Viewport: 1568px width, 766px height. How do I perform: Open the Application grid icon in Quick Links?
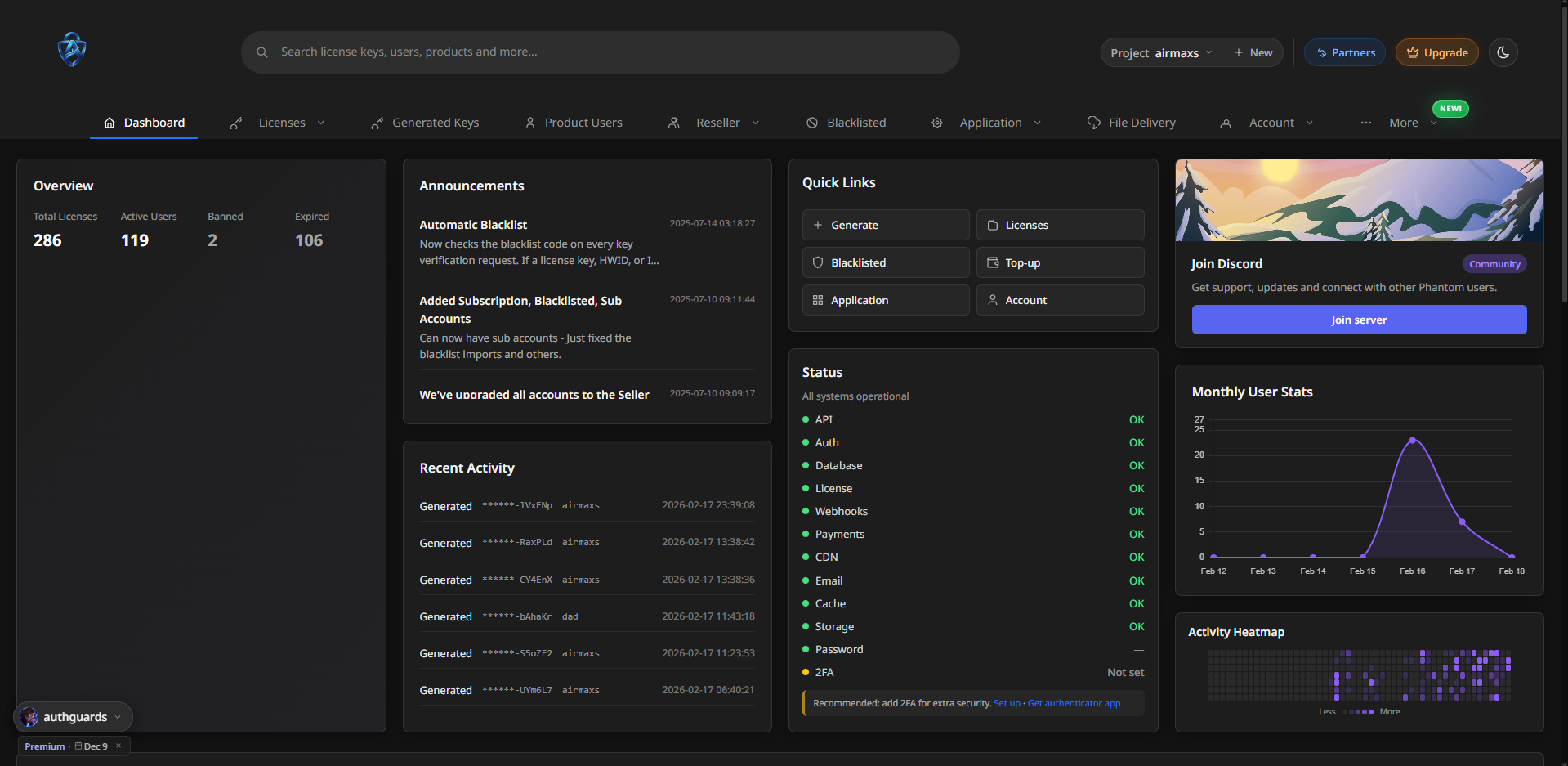pyautogui.click(x=819, y=300)
